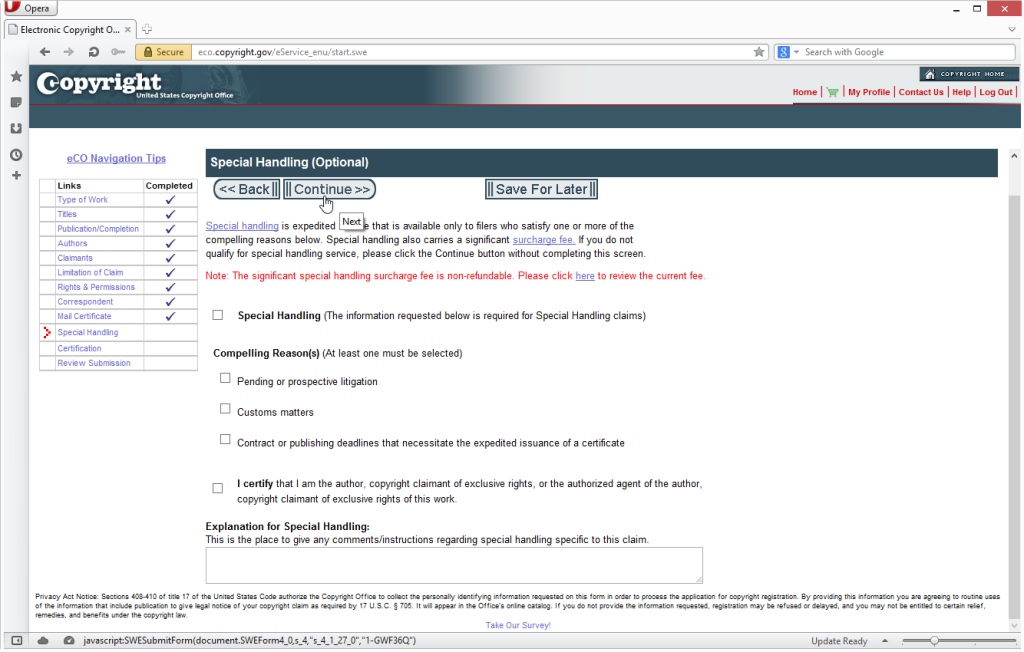The image size is (1024, 652).
Task: Open the Google search engine selector
Action: (x=788, y=52)
